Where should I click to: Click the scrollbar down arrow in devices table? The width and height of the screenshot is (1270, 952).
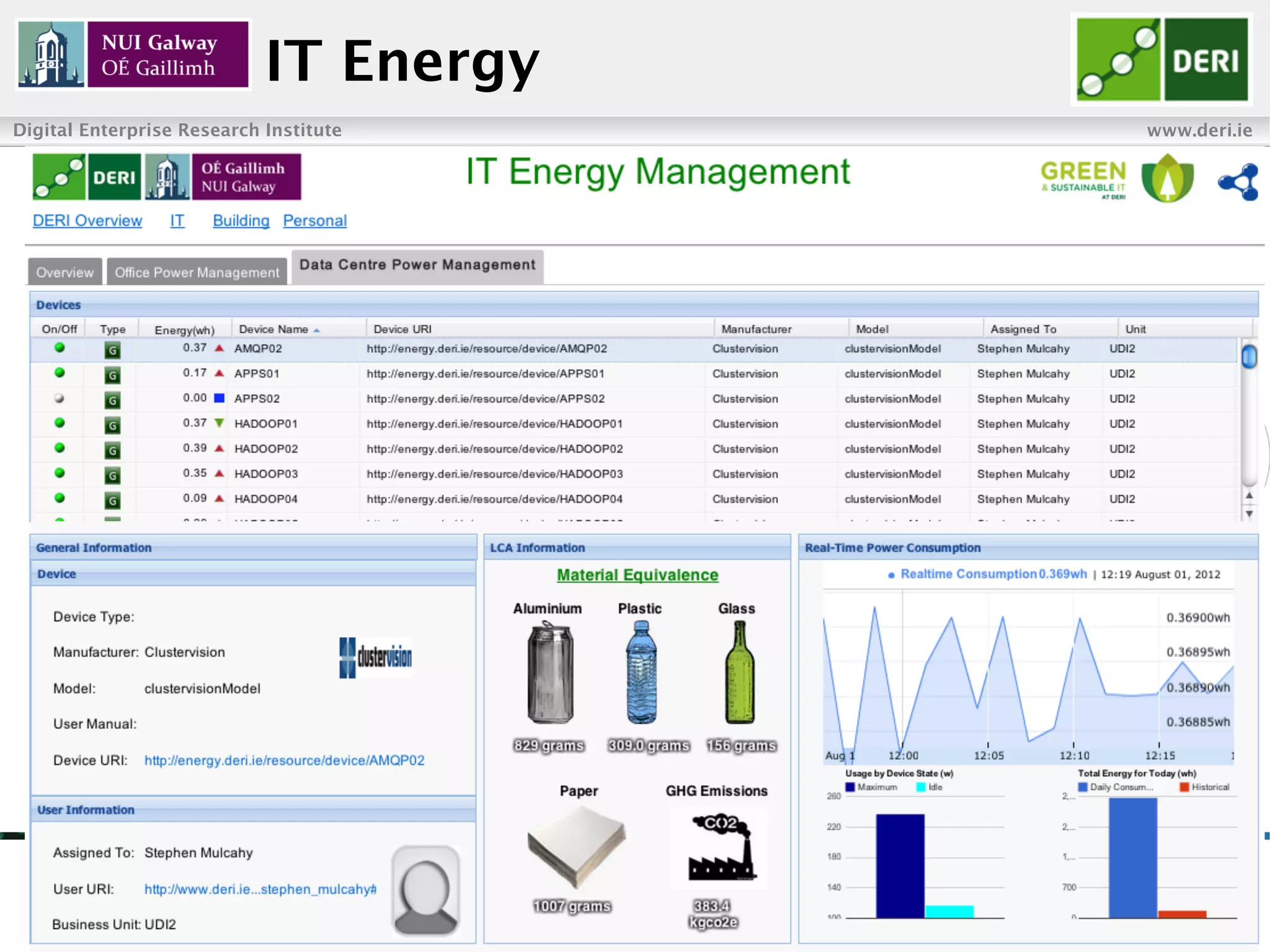pos(1250,514)
